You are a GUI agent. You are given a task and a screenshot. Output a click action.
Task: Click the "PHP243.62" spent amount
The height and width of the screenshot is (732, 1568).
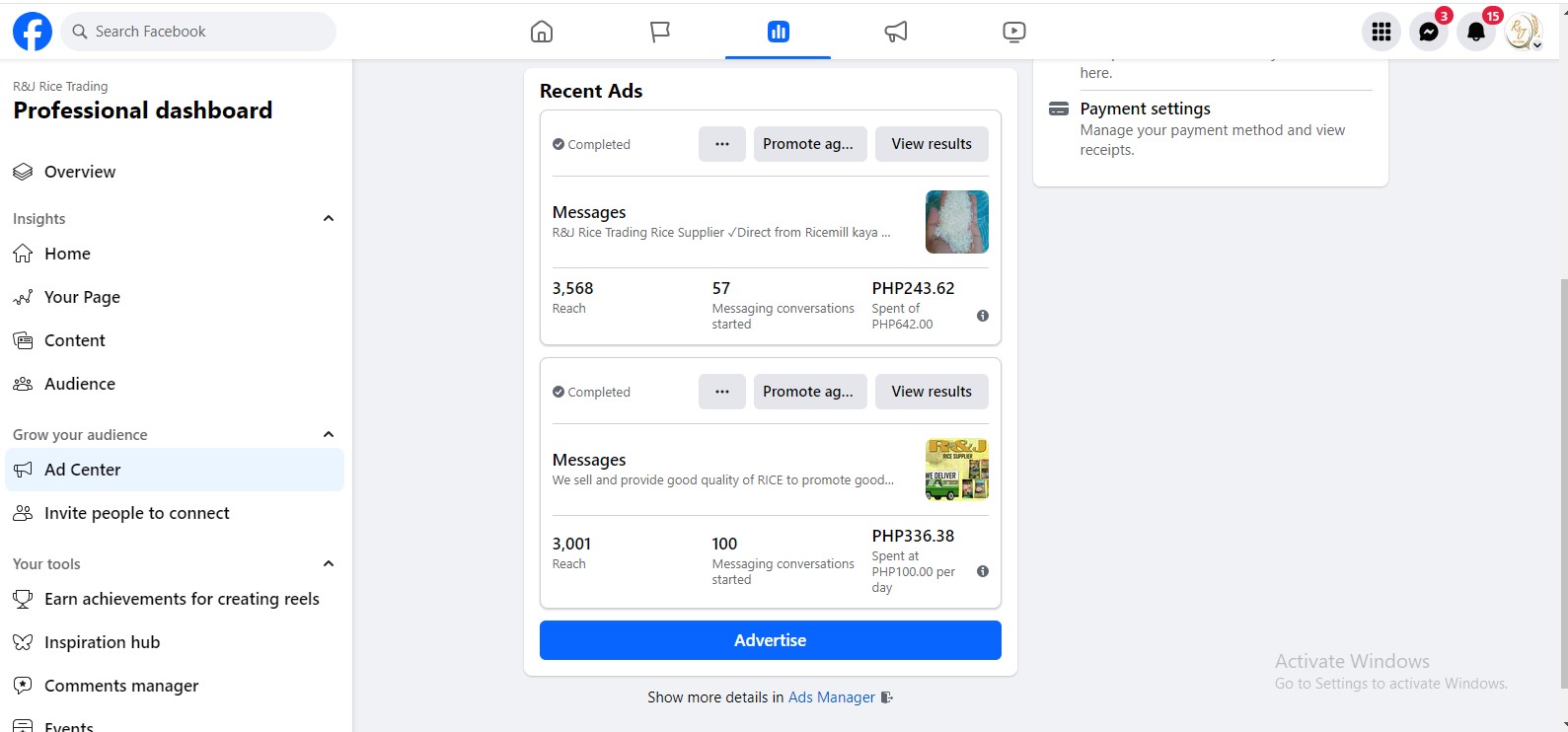tap(914, 288)
